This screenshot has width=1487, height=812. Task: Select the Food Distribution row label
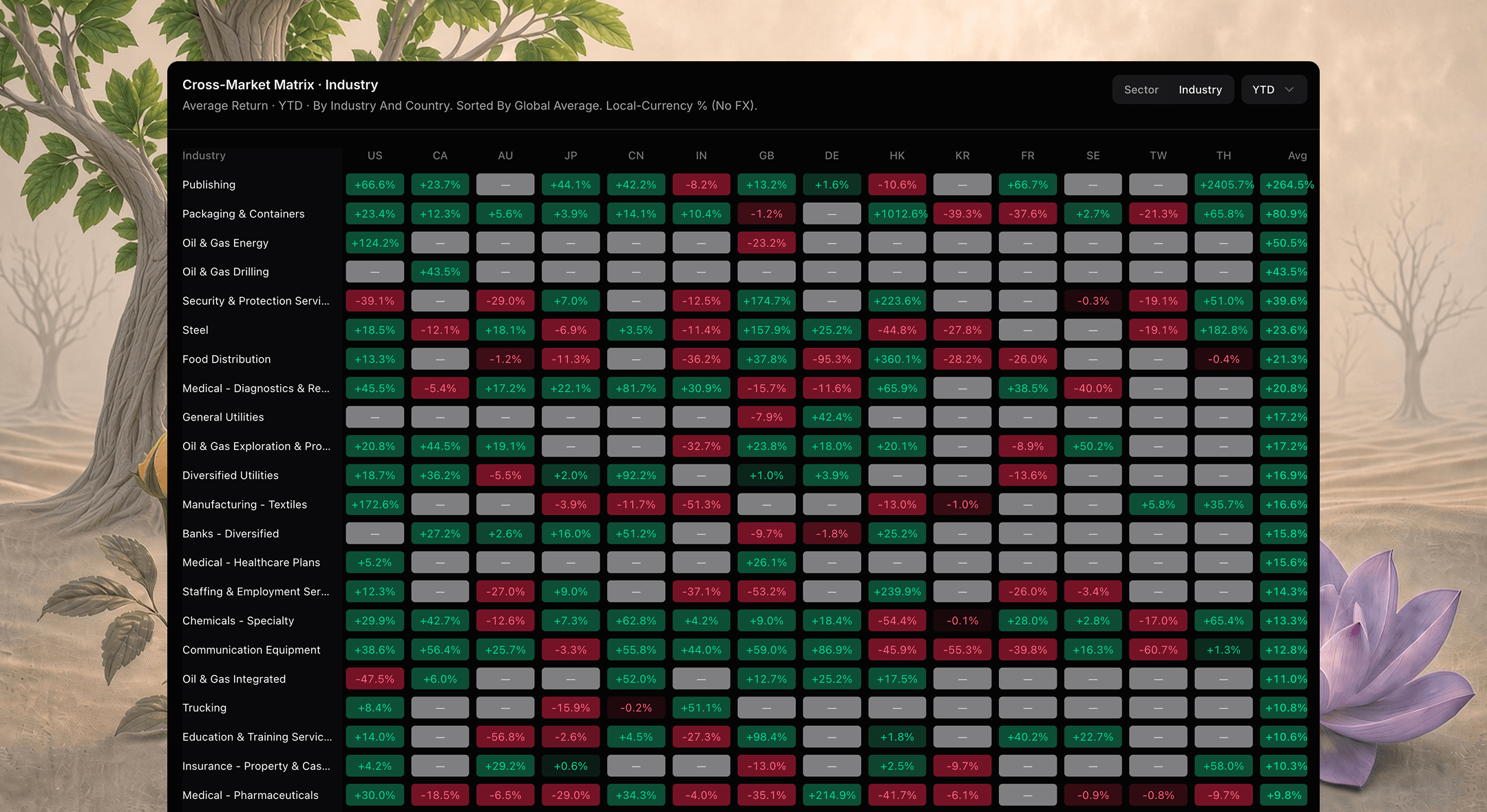pyautogui.click(x=226, y=359)
